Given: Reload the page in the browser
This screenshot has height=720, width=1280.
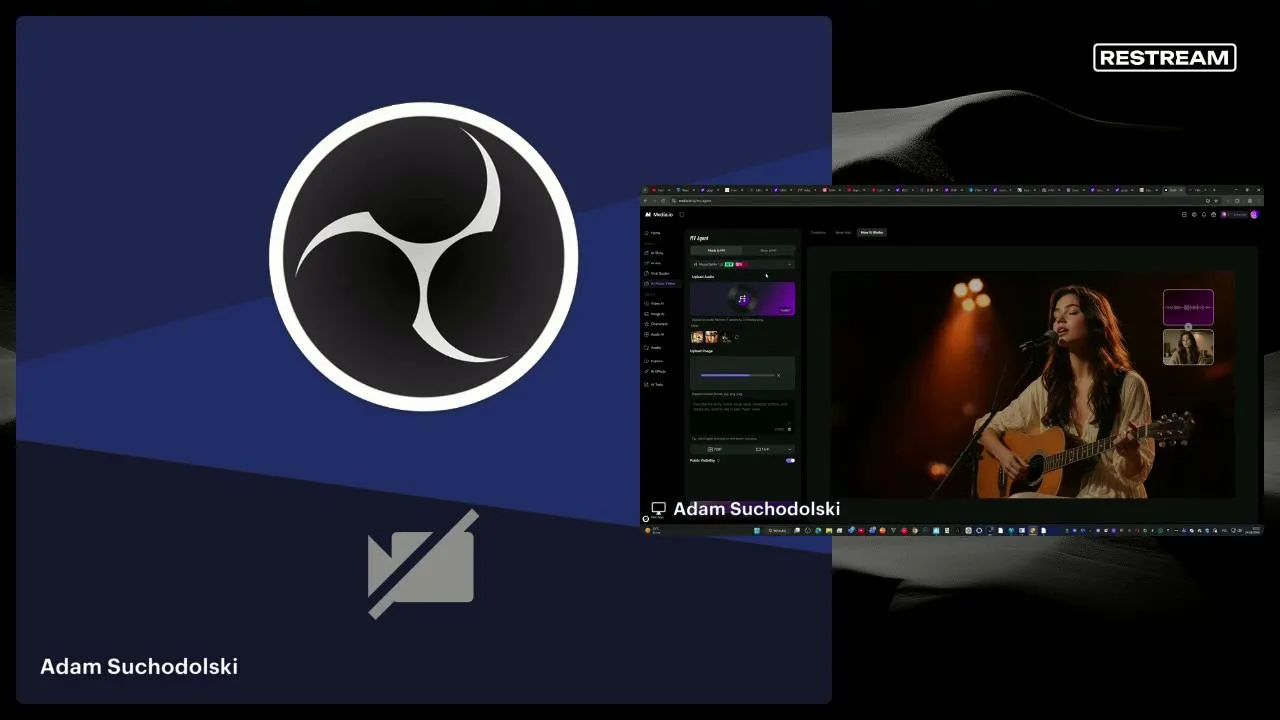Looking at the screenshot, I should (664, 201).
